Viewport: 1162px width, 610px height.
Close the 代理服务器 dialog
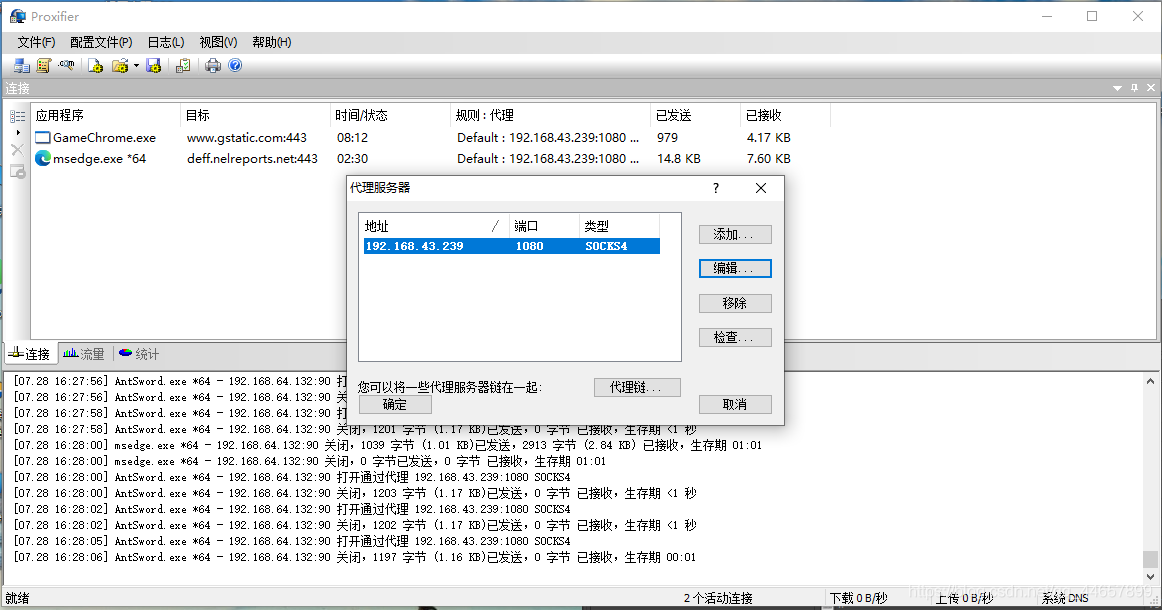click(761, 188)
